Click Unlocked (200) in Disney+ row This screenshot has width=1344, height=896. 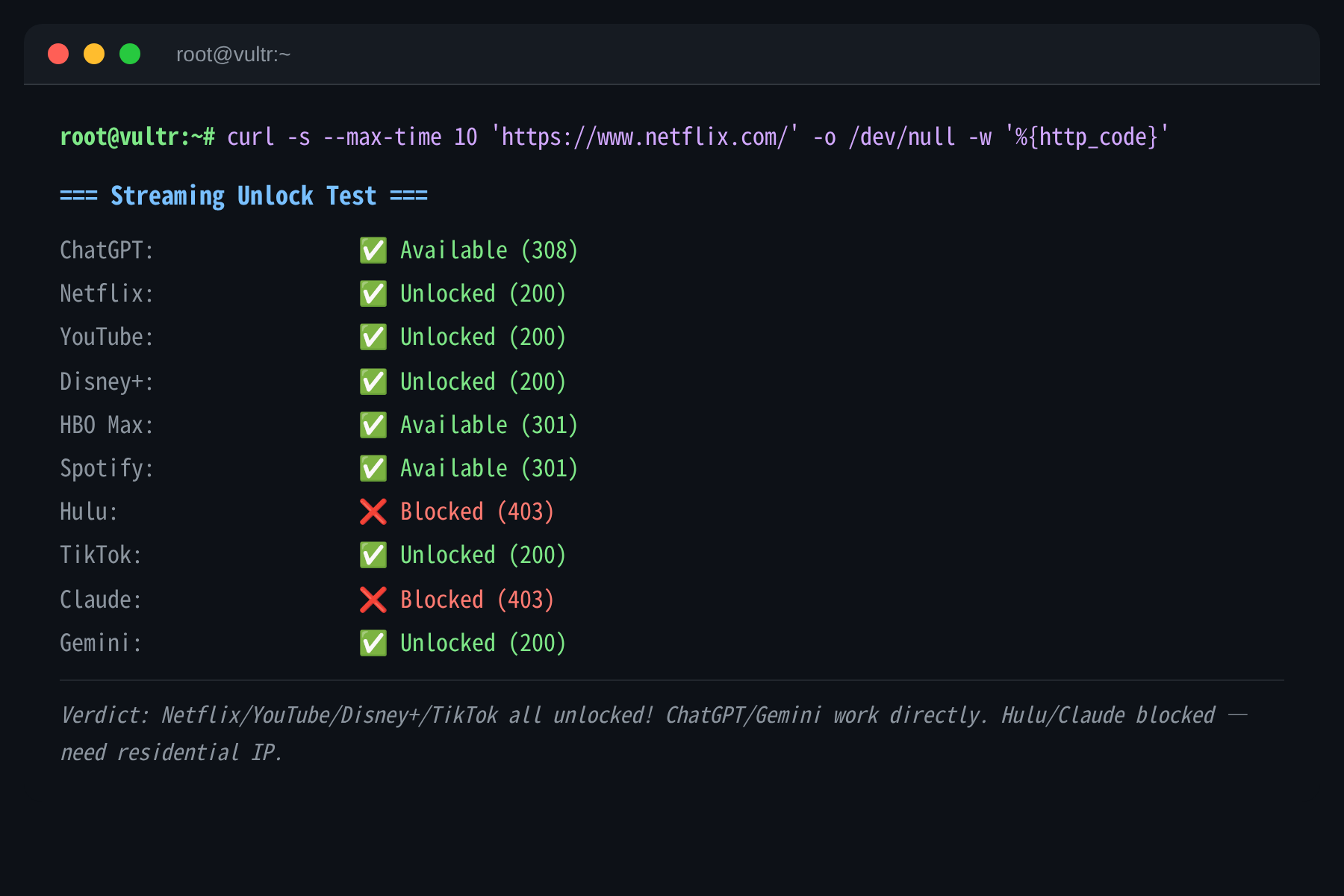(x=483, y=382)
